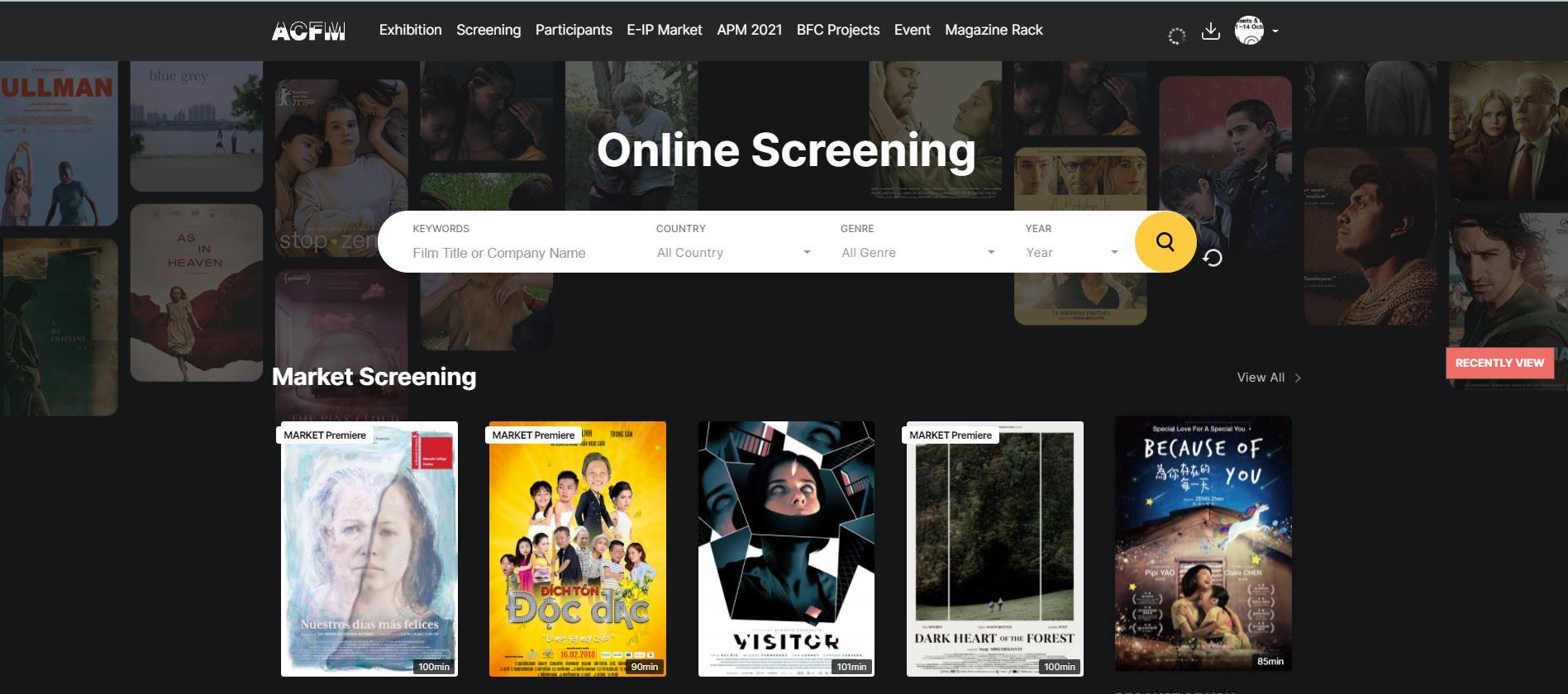Image resolution: width=1568 pixels, height=694 pixels.
Task: Click the View All chevron arrow
Action: pyautogui.click(x=1298, y=378)
